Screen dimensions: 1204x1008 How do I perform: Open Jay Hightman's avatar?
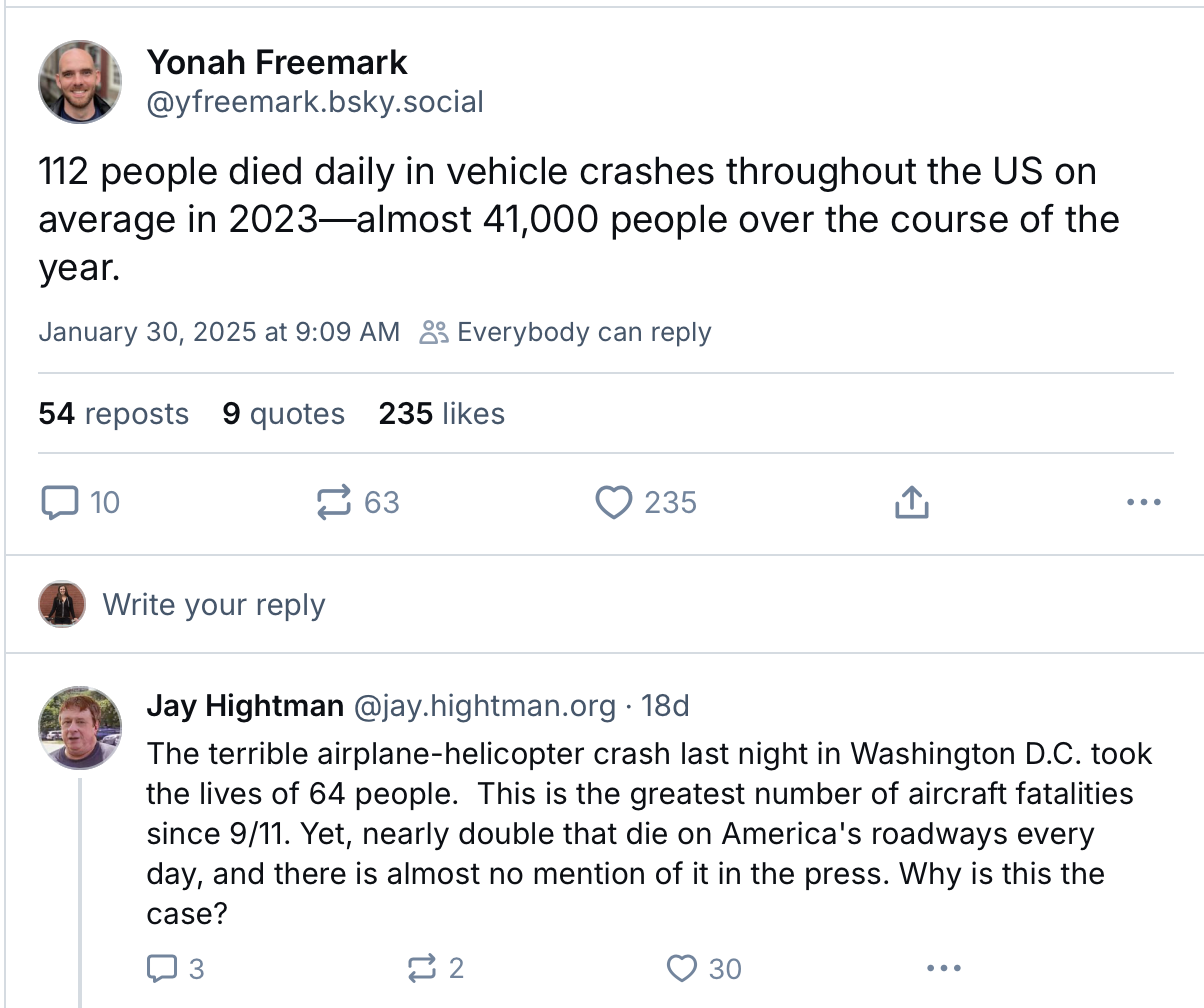tap(80, 728)
